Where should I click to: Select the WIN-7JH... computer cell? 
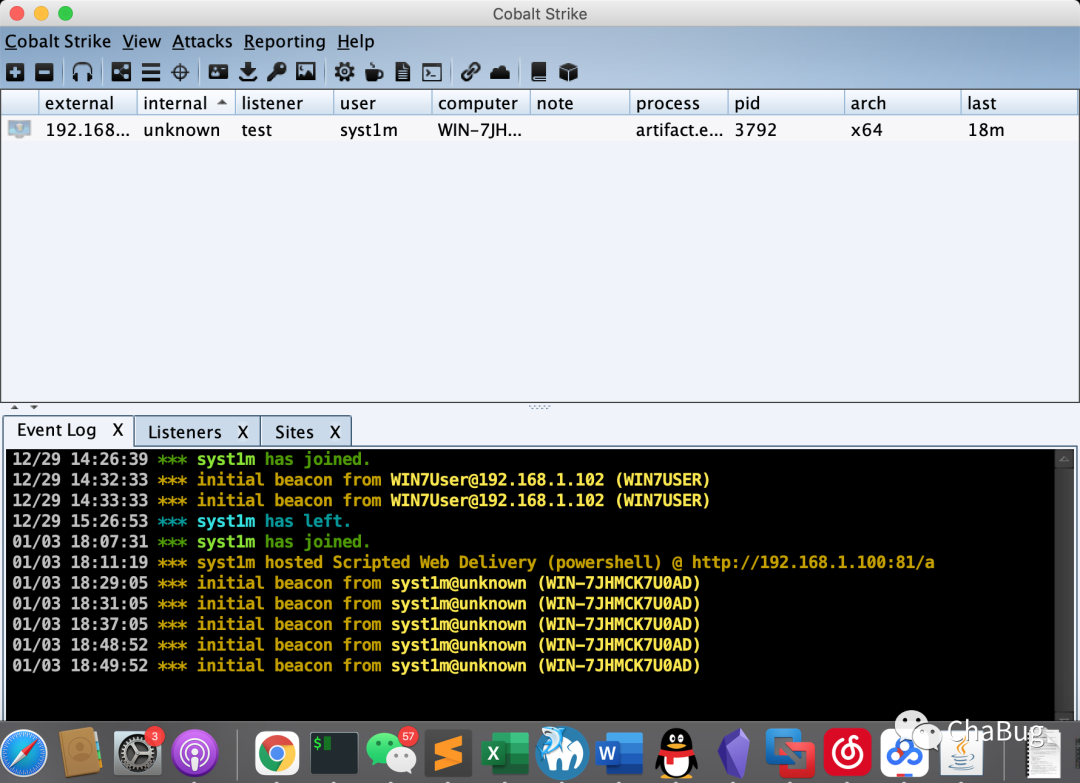coord(479,129)
